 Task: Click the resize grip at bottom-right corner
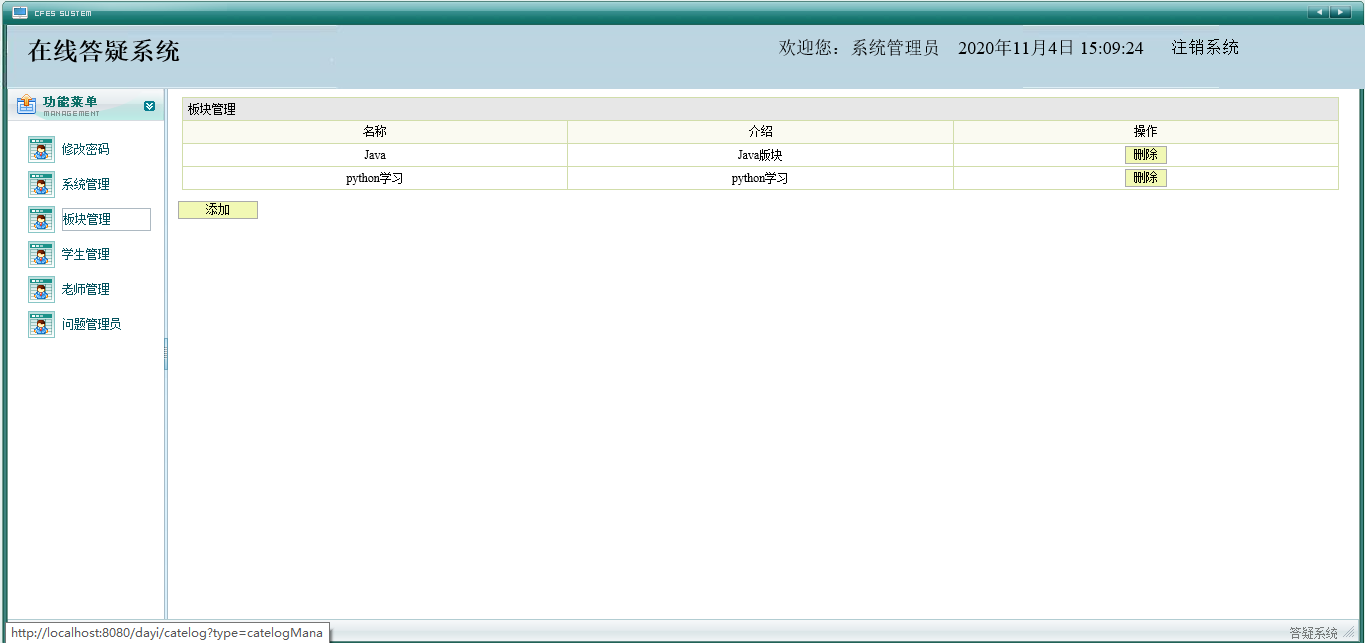point(1348,633)
